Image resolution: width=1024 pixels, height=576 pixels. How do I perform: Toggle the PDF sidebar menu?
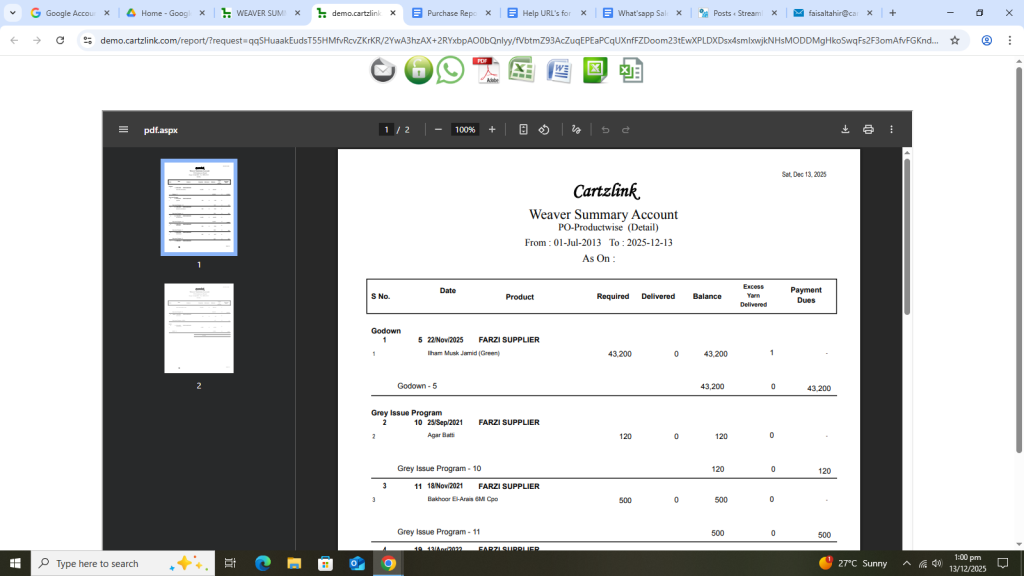(x=123, y=130)
